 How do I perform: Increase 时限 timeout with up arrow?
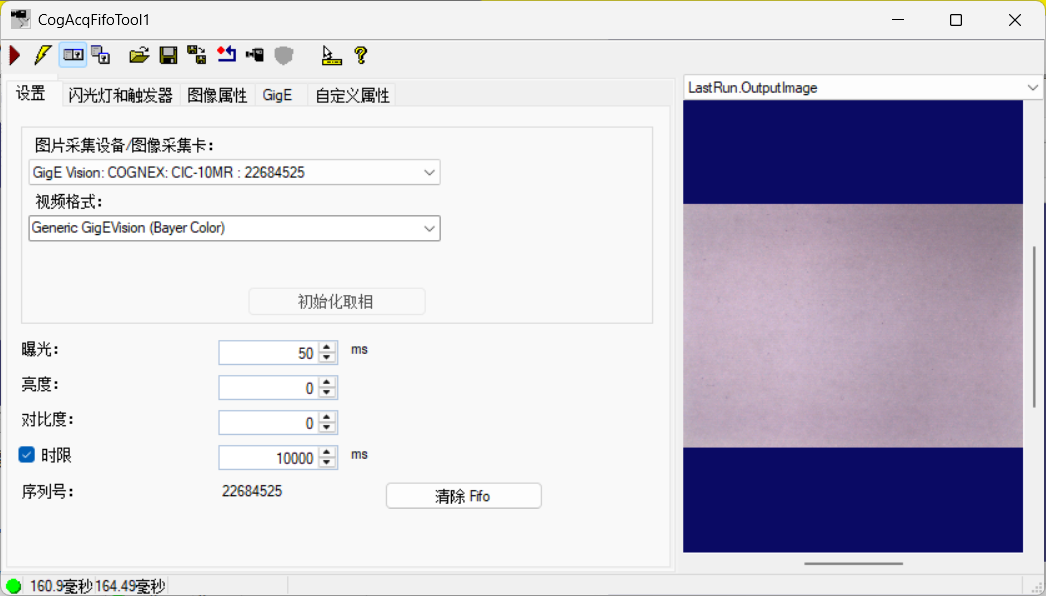[x=327, y=453]
